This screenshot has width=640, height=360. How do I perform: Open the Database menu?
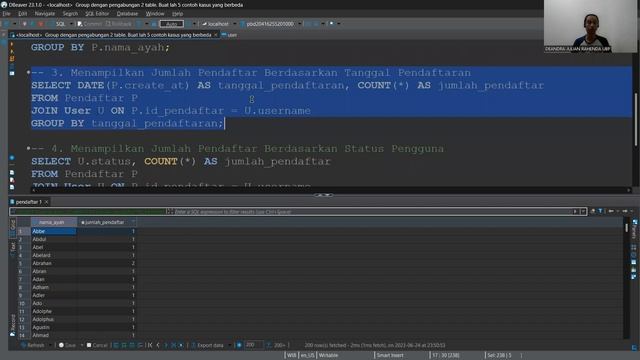coord(127,13)
